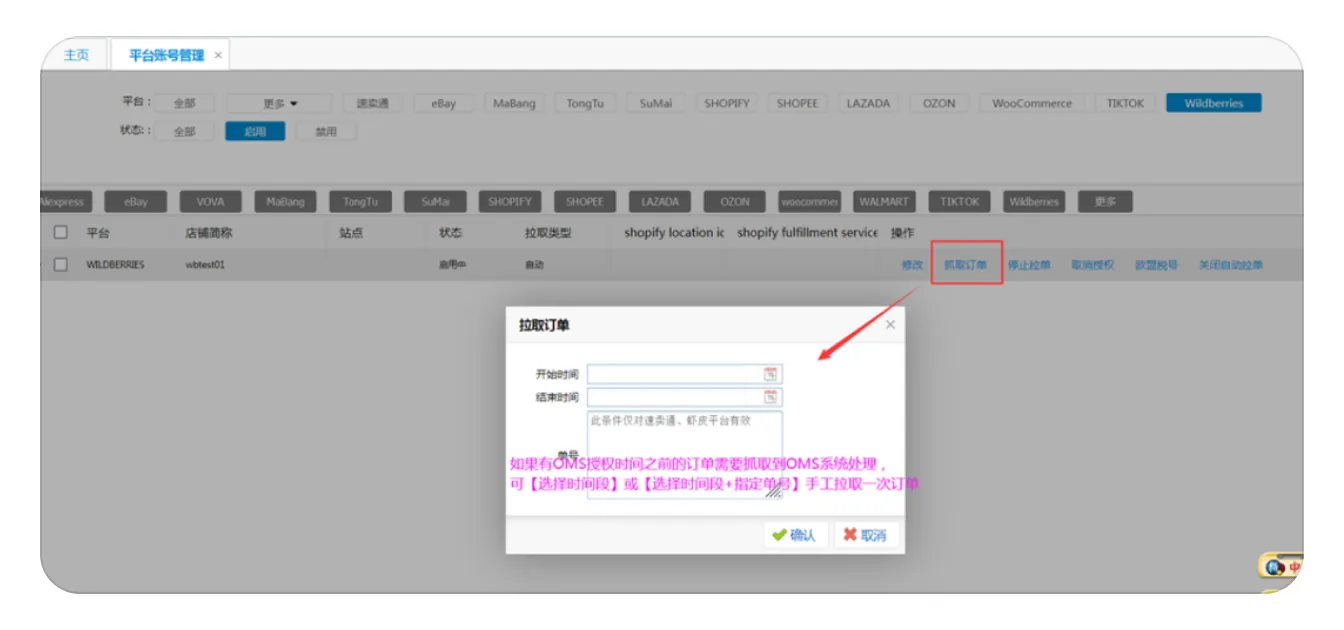Image resolution: width=1344 pixels, height=630 pixels.
Task: Open the start time calendar picker
Action: tap(771, 374)
